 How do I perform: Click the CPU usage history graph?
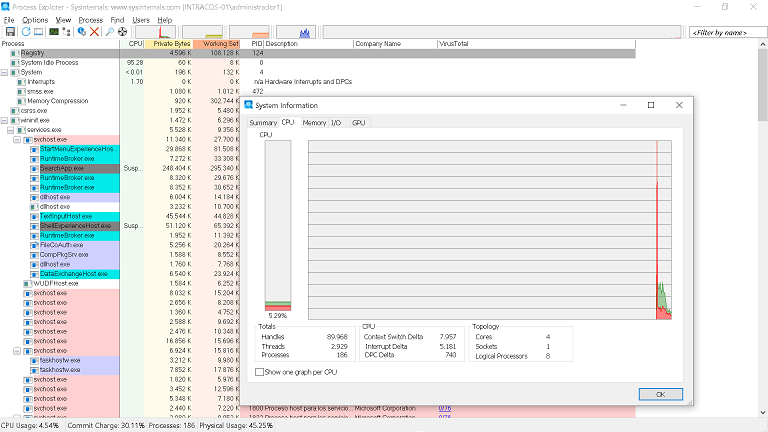coord(490,230)
